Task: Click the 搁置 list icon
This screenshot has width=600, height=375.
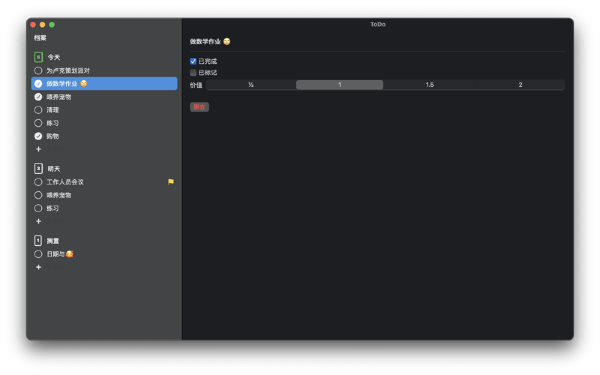Action: [38, 241]
